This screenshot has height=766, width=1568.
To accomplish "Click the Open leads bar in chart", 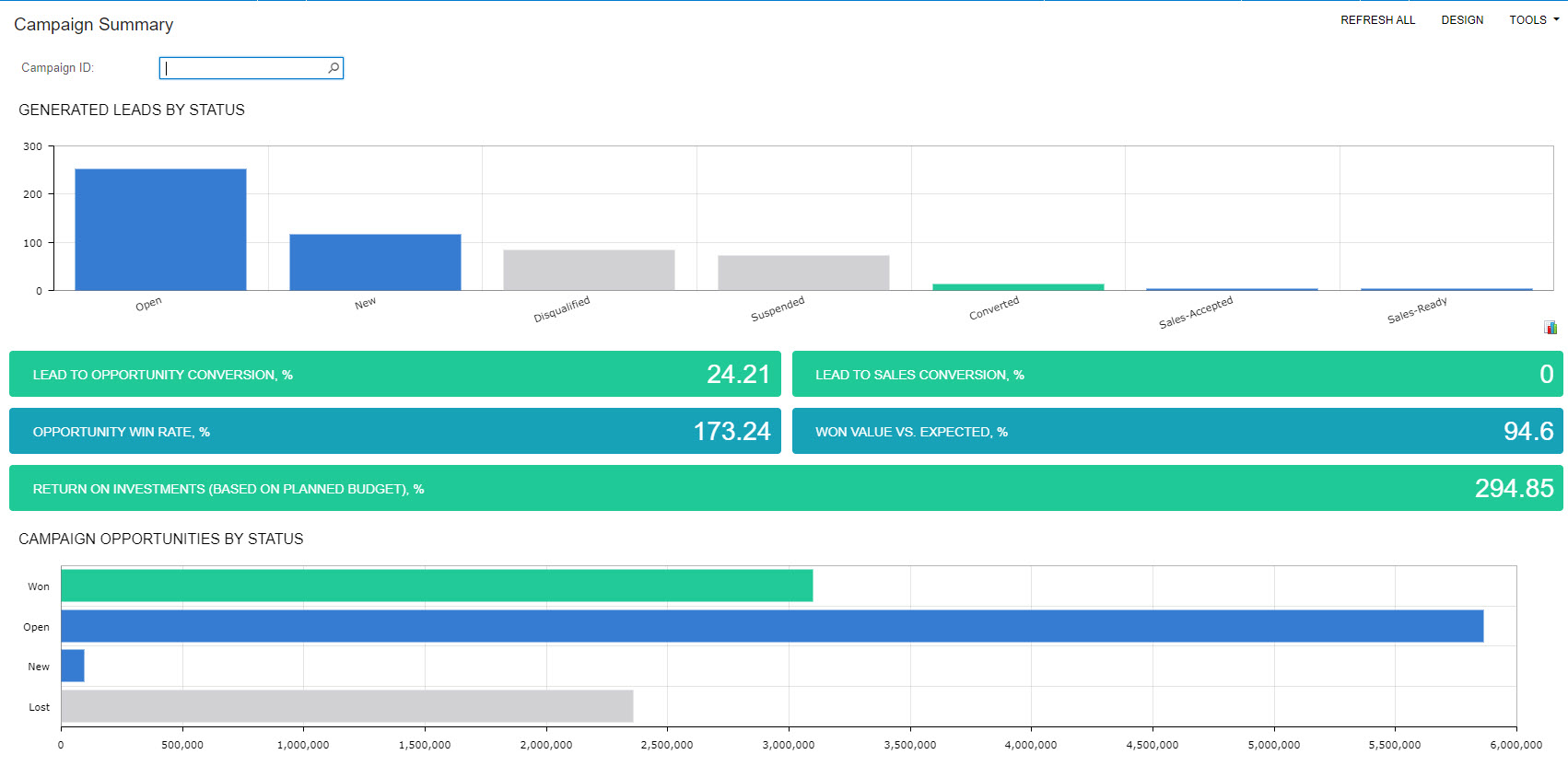I will (x=160, y=229).
